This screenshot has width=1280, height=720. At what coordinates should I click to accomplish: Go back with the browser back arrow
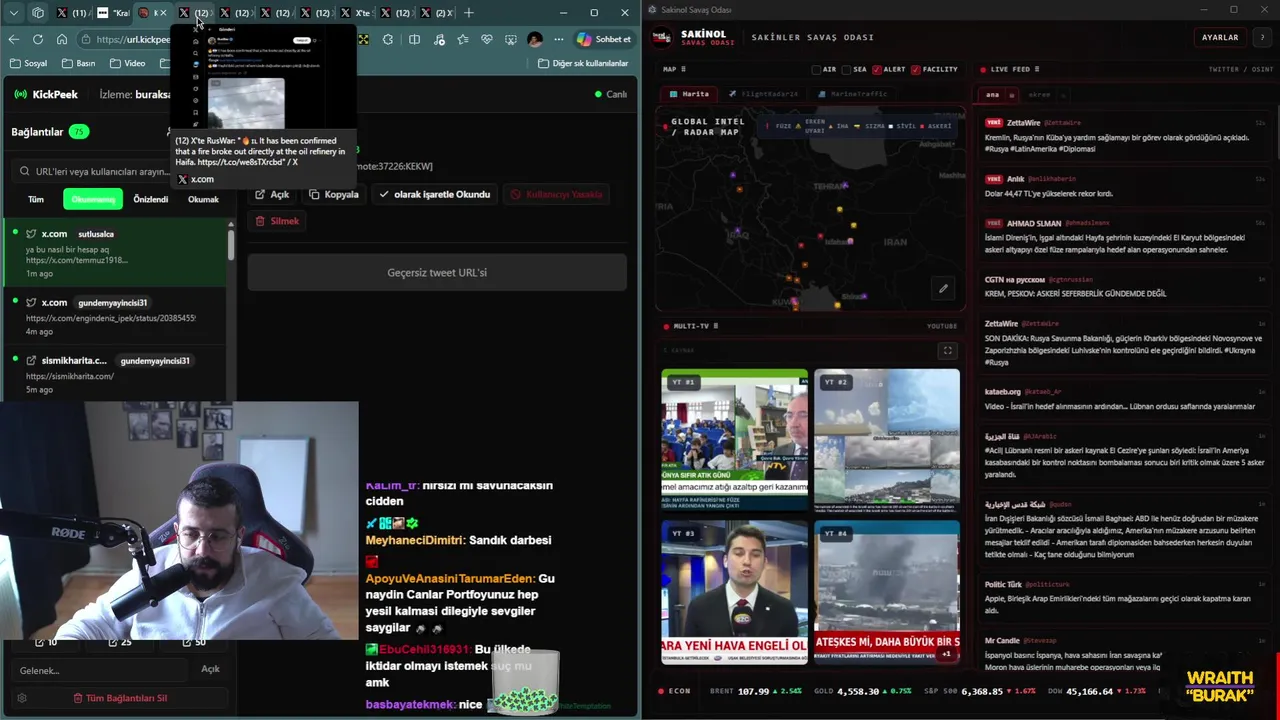pyautogui.click(x=13, y=39)
